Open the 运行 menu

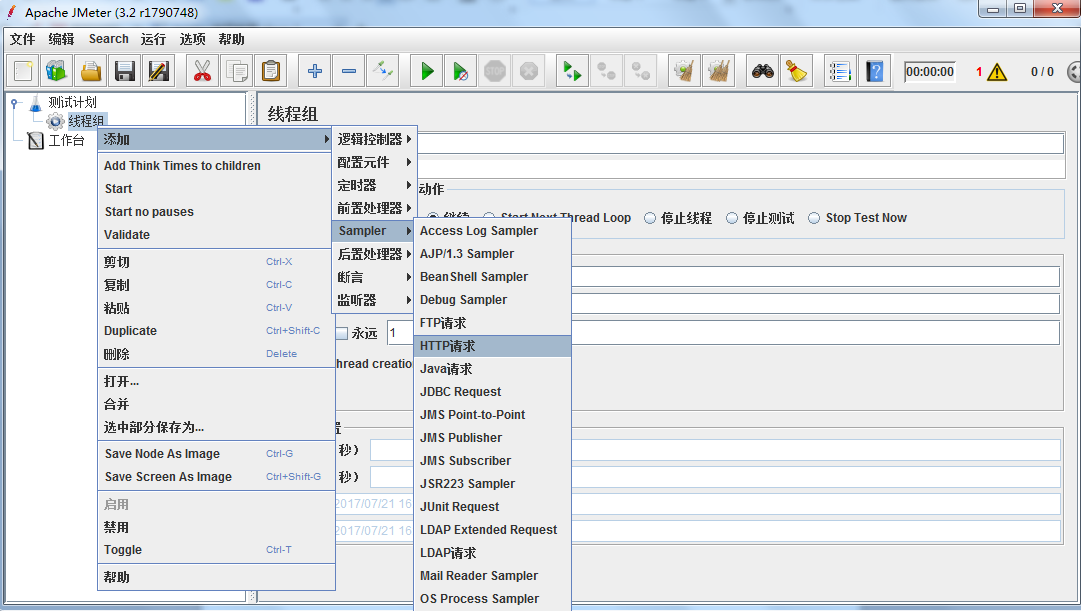pos(153,39)
